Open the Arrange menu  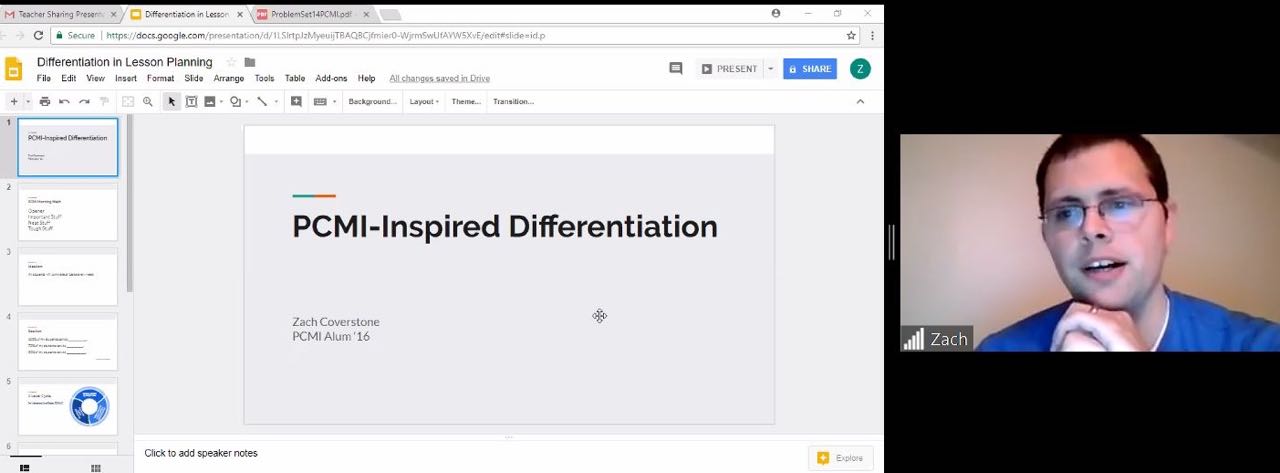228,78
